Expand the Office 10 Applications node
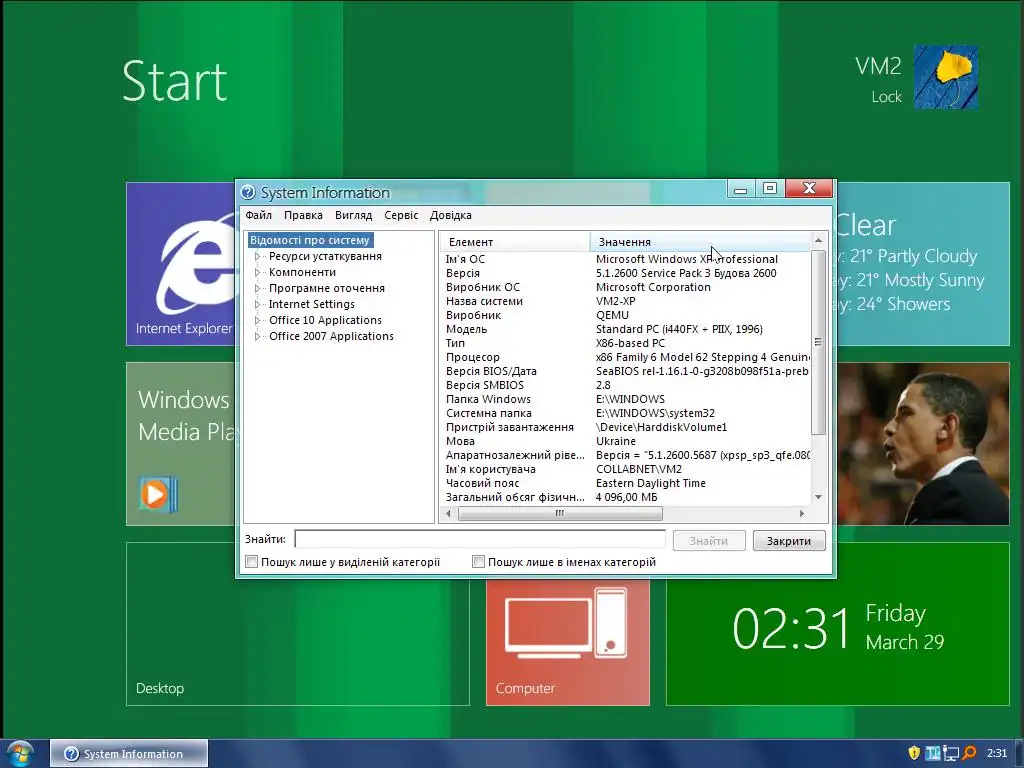Viewport: 1024px width, 768px height. 257,320
